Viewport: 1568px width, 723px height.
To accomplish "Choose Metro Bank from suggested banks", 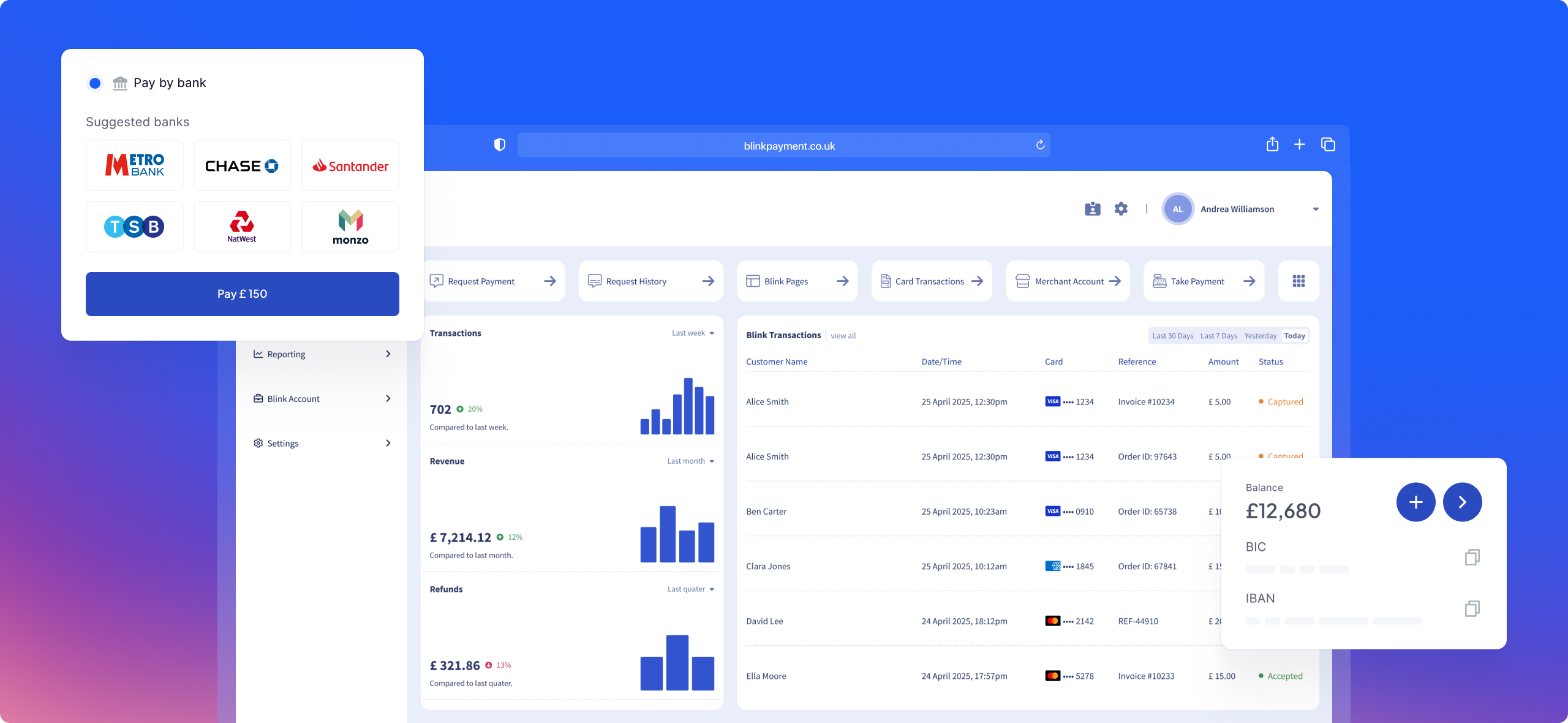I will pyautogui.click(x=135, y=165).
